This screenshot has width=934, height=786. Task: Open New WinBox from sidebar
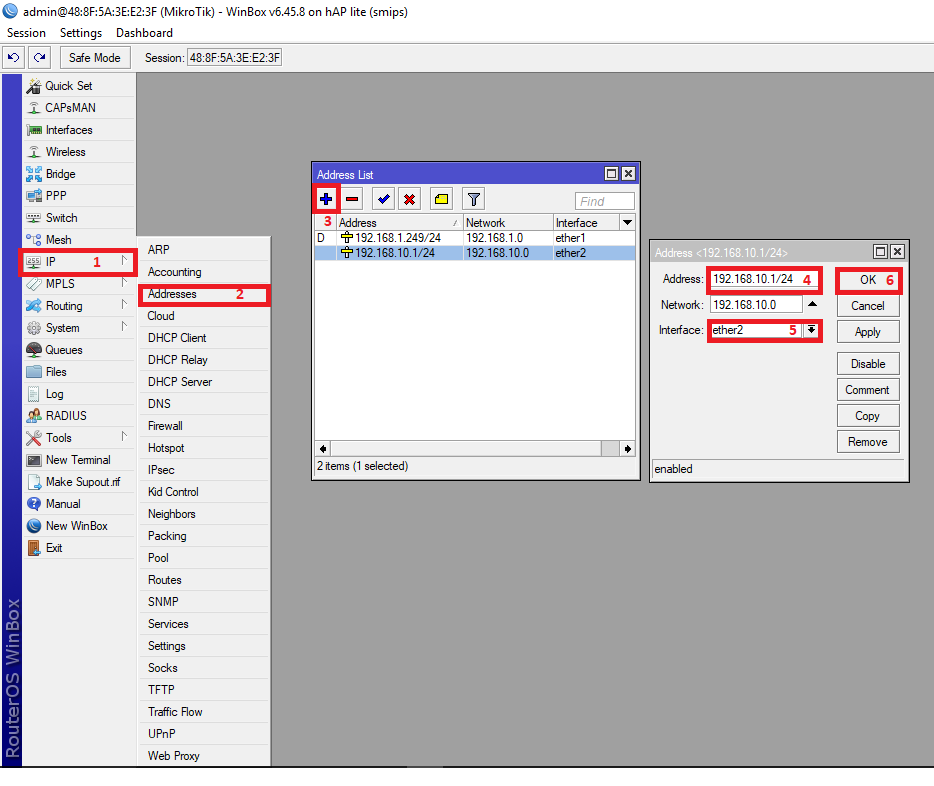point(79,526)
